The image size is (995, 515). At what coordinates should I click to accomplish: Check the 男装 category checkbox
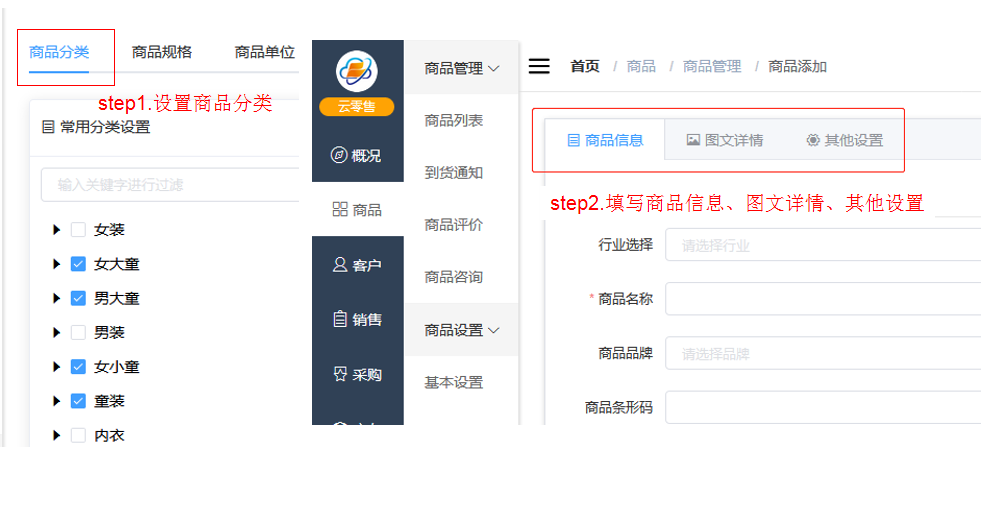pyautogui.click(x=78, y=332)
